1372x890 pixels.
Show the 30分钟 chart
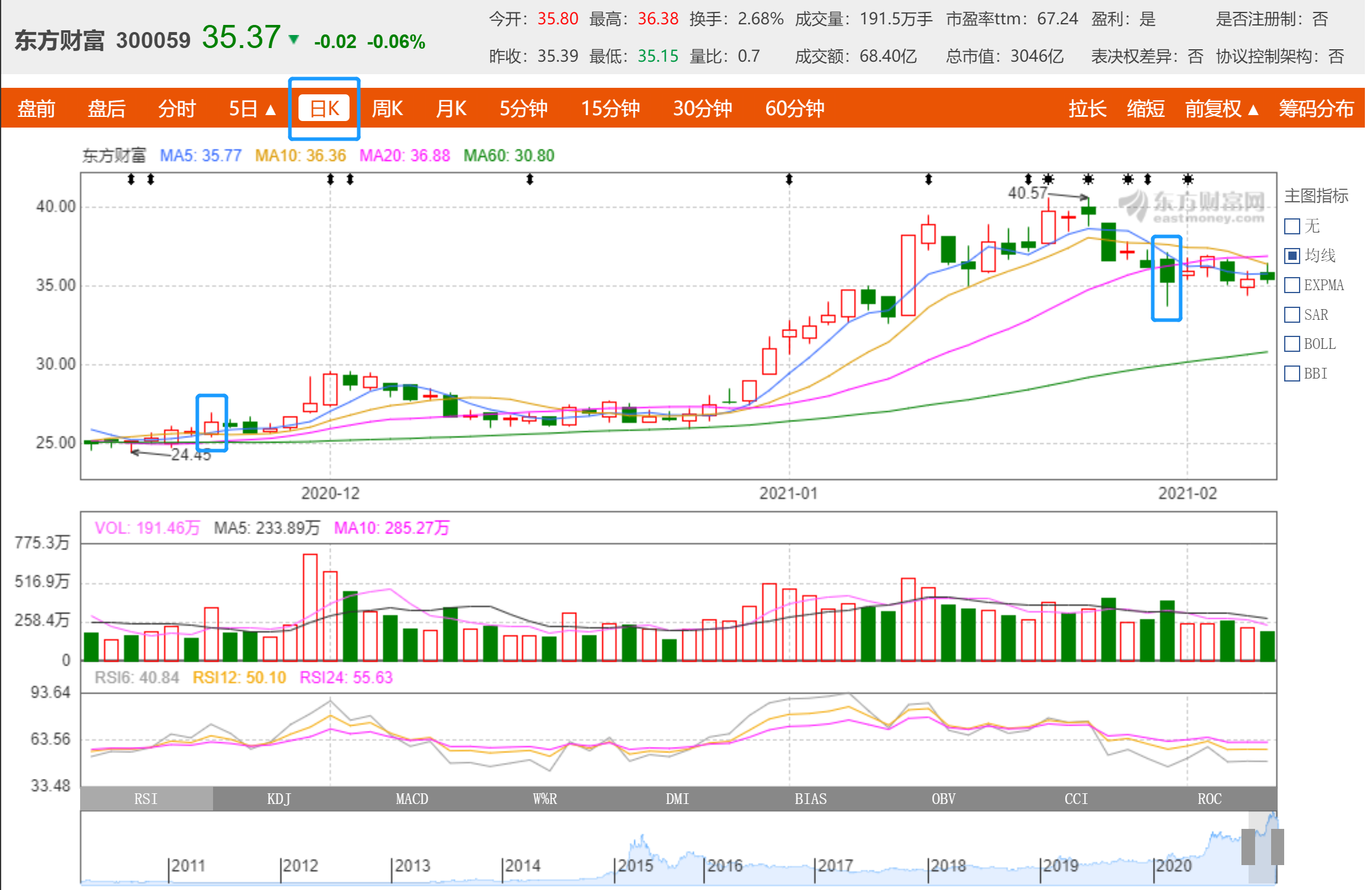(x=703, y=109)
